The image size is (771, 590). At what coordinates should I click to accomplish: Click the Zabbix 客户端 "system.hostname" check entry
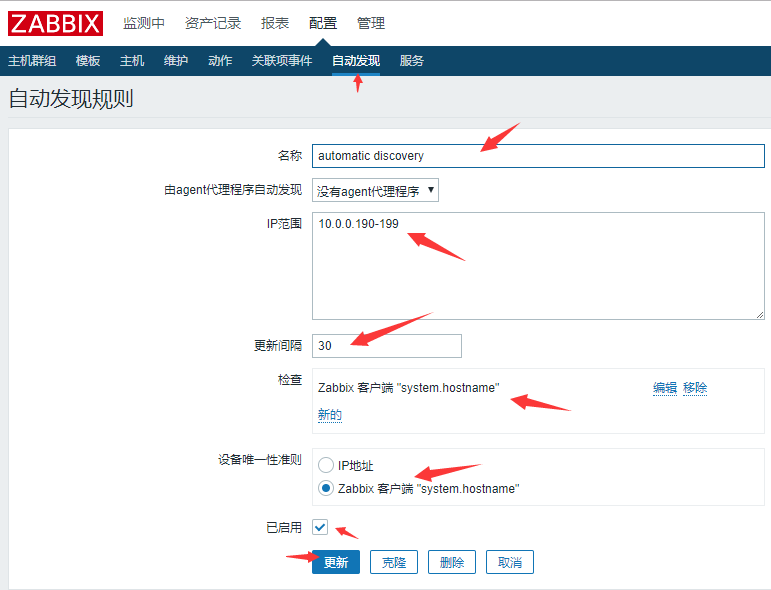[409, 388]
